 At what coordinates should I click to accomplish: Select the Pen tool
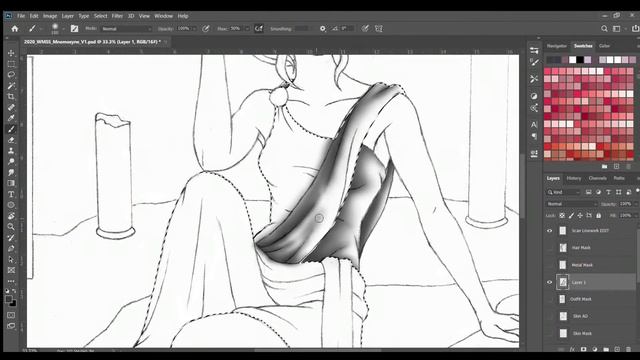click(x=11, y=248)
